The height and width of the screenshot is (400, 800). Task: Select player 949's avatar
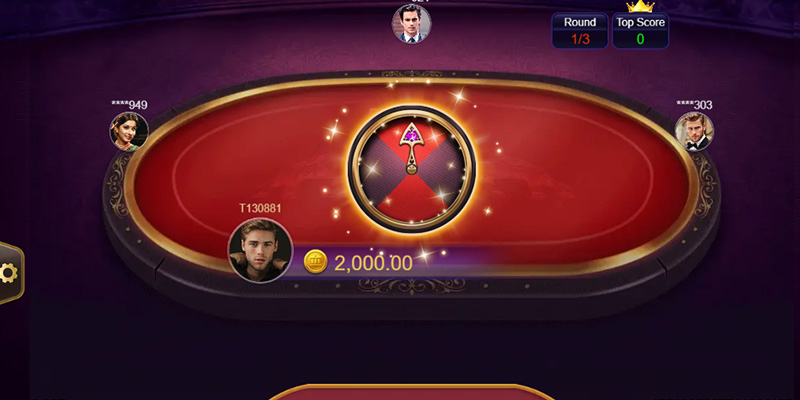129,132
